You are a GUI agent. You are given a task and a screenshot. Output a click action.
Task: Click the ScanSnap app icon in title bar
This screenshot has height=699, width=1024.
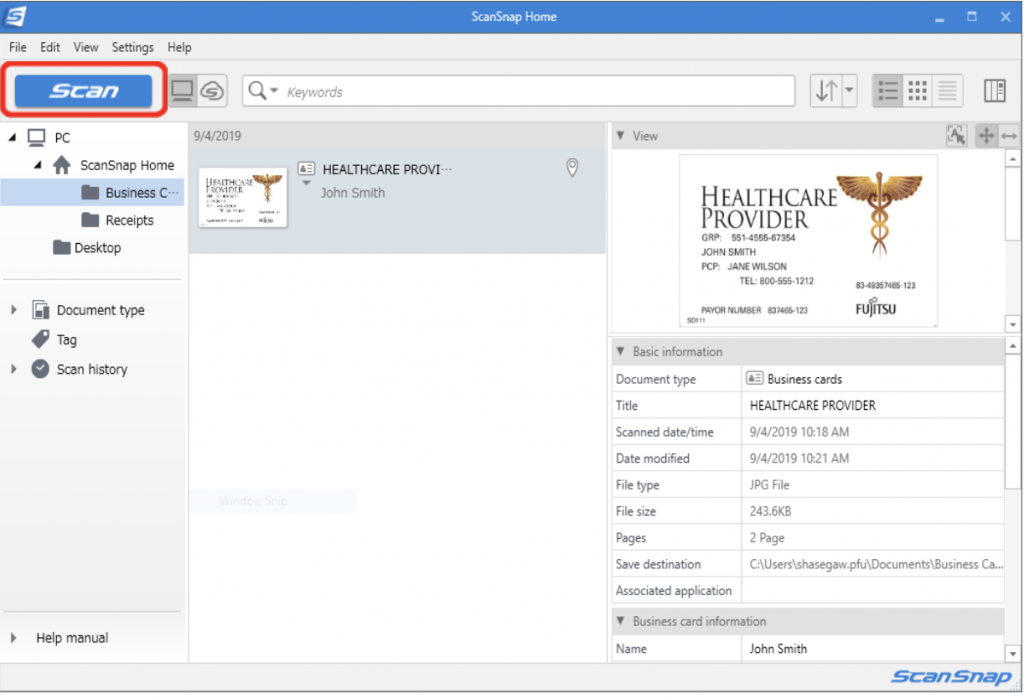(14, 16)
